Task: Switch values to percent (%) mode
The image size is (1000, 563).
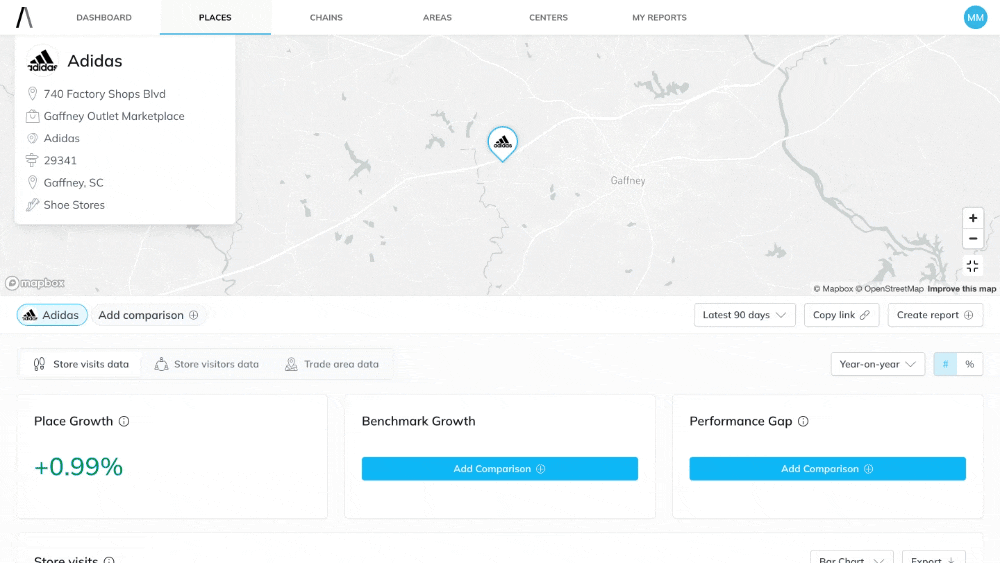Action: (969, 364)
